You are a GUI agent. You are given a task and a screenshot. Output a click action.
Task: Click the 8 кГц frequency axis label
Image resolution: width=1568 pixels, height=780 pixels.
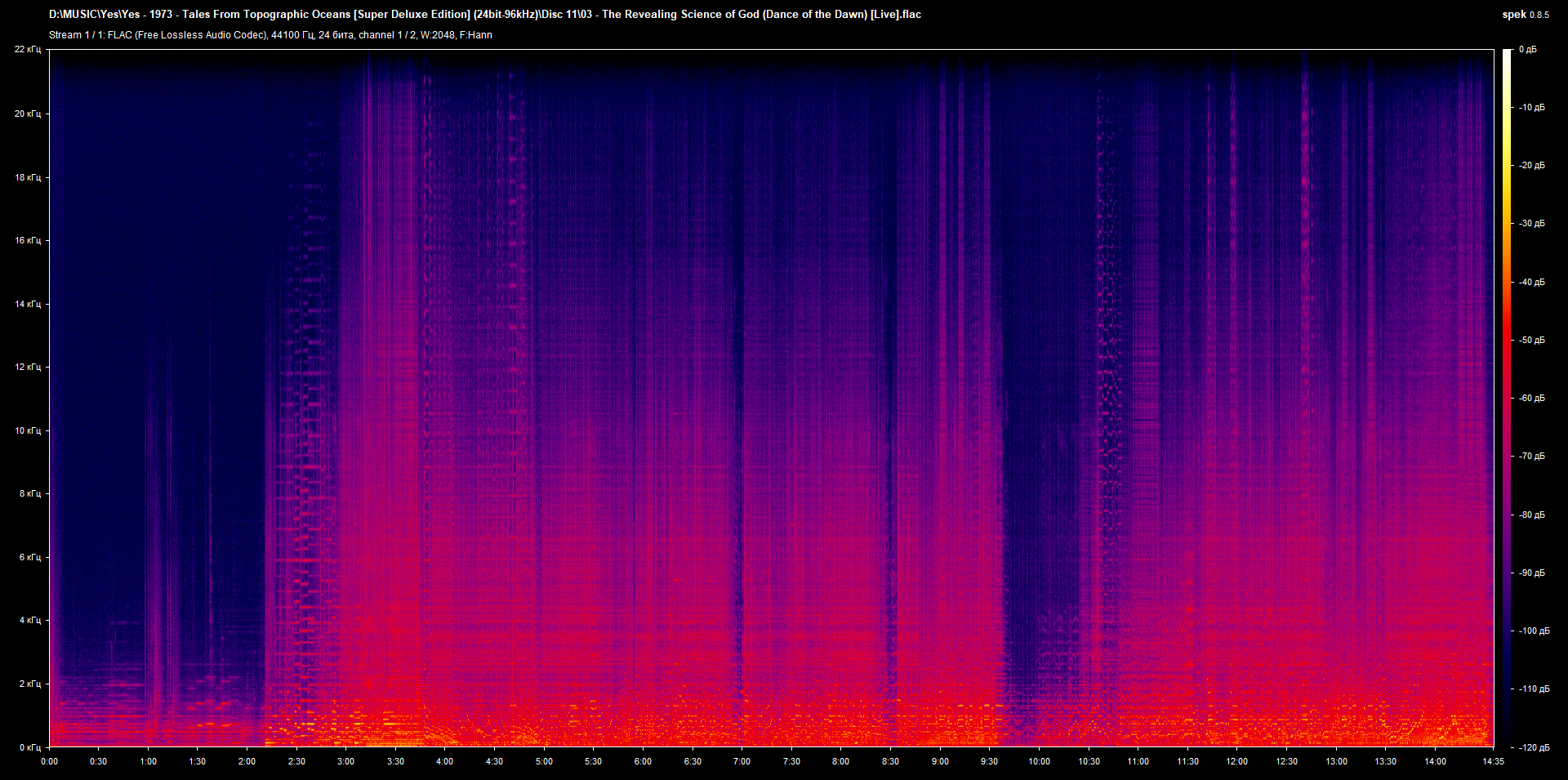point(30,493)
